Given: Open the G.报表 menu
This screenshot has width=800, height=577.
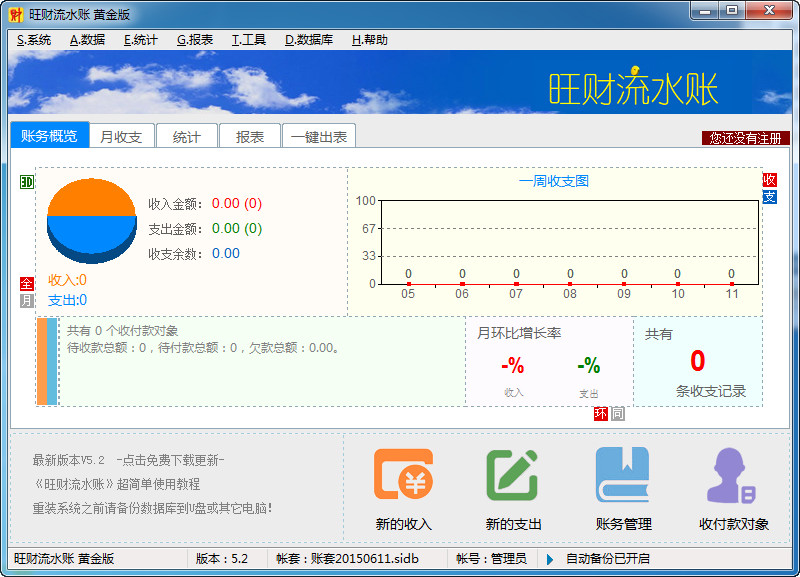Looking at the screenshot, I should coord(194,40).
